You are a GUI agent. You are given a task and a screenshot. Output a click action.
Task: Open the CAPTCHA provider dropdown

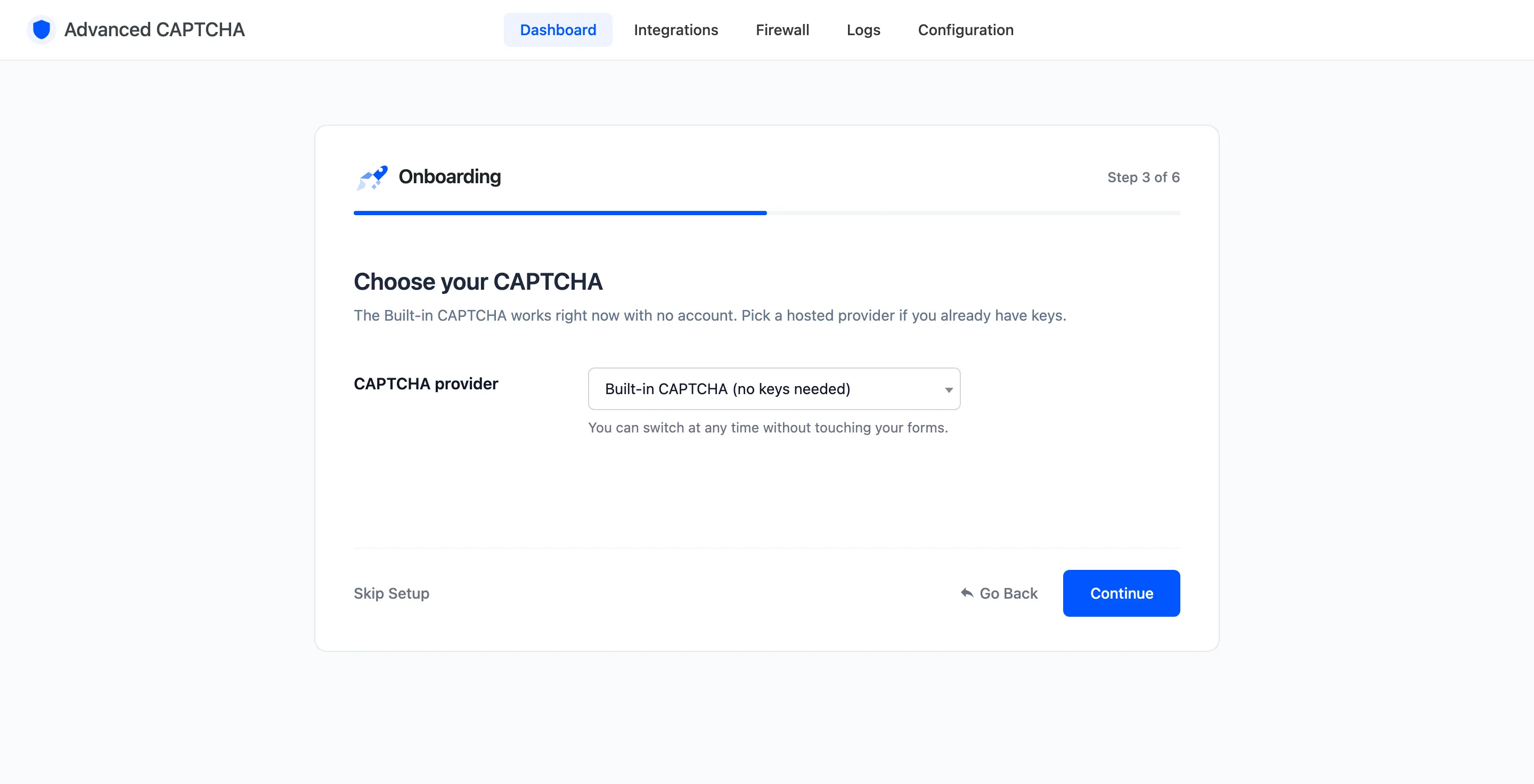[x=773, y=389]
